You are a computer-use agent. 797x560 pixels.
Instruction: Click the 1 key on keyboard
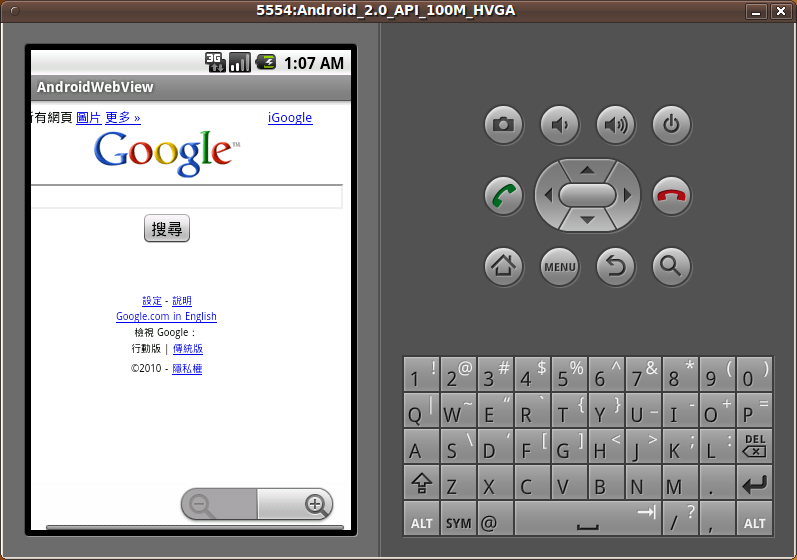(x=421, y=374)
